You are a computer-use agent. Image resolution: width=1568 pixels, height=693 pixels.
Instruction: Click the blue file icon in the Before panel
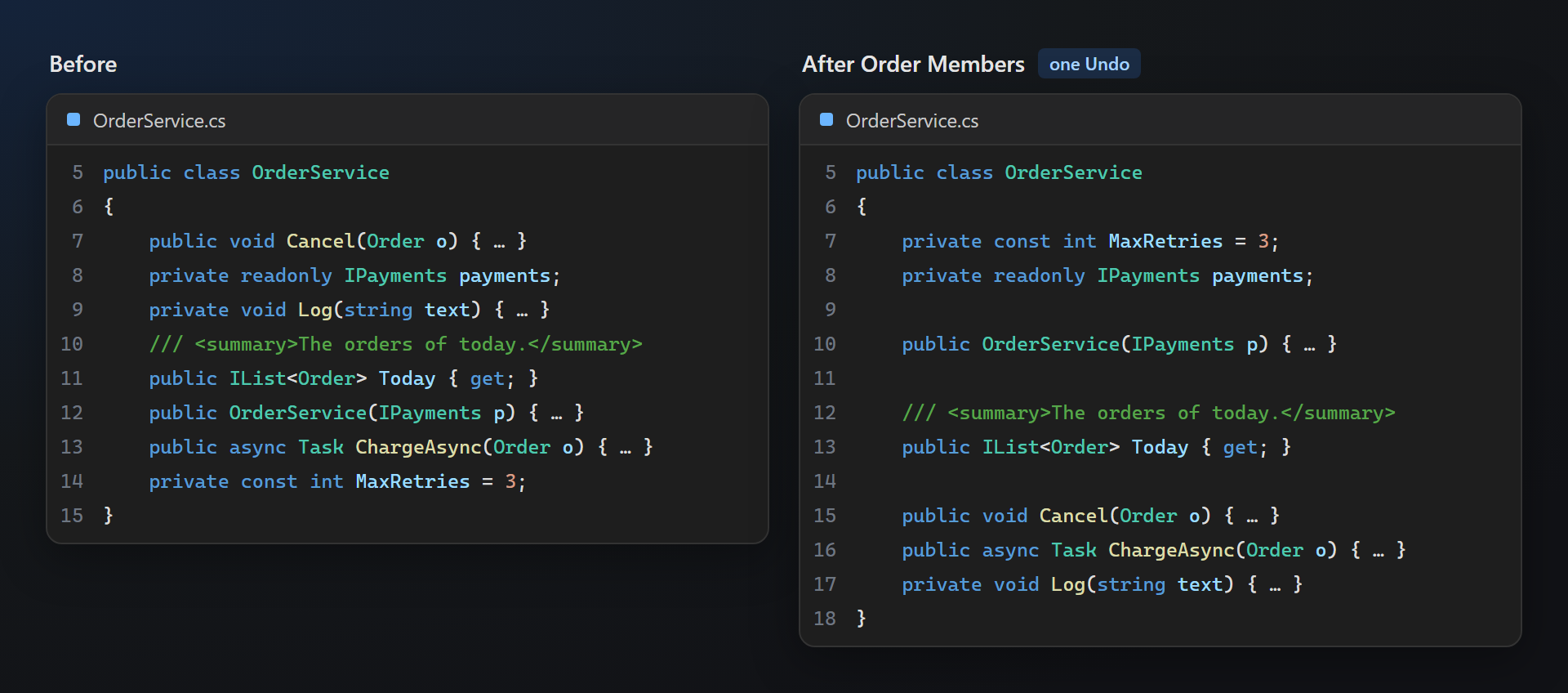73,119
